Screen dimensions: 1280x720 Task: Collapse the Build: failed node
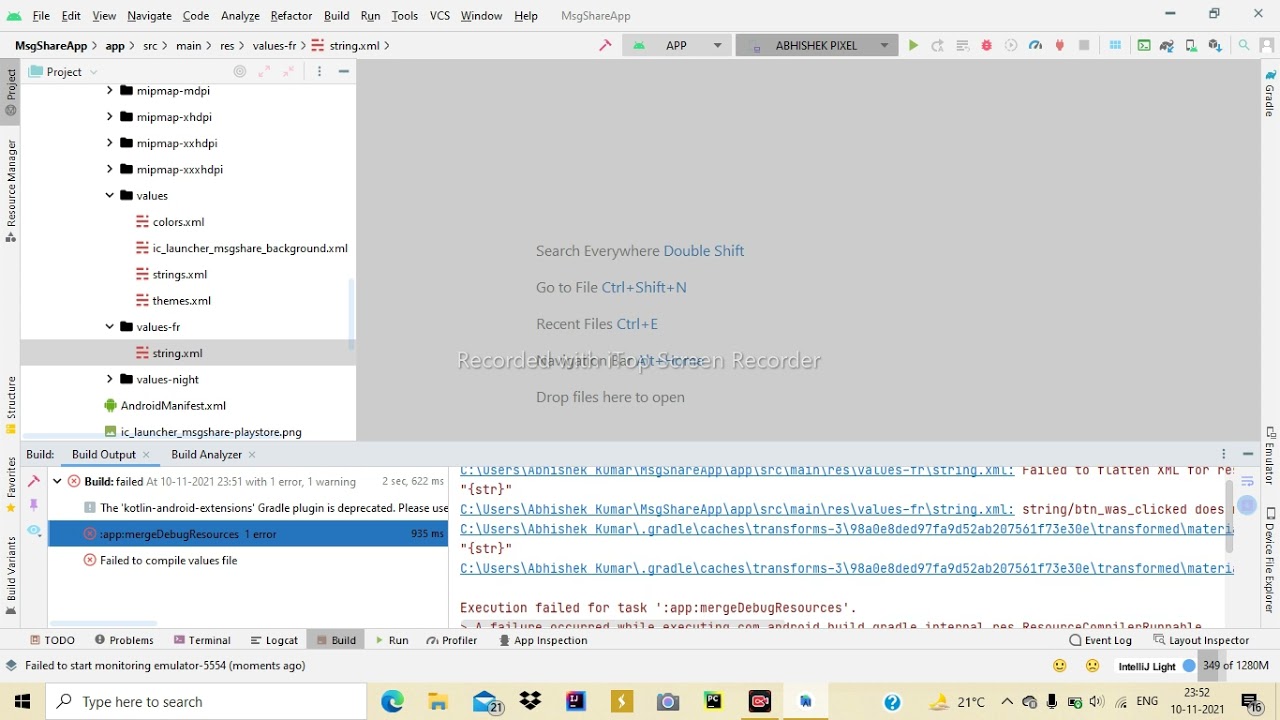[x=57, y=481]
